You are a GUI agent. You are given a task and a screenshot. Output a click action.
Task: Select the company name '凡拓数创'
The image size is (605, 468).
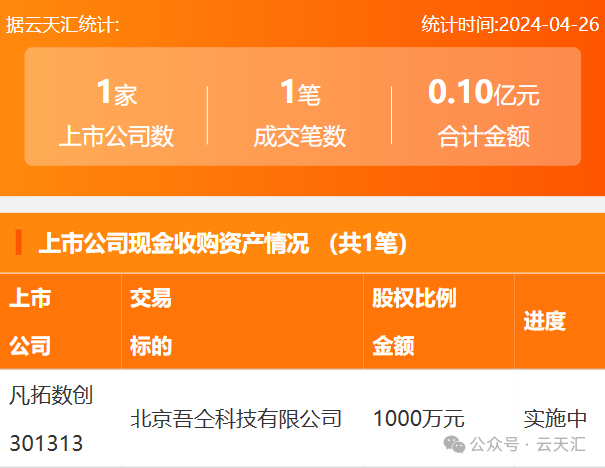(51, 395)
